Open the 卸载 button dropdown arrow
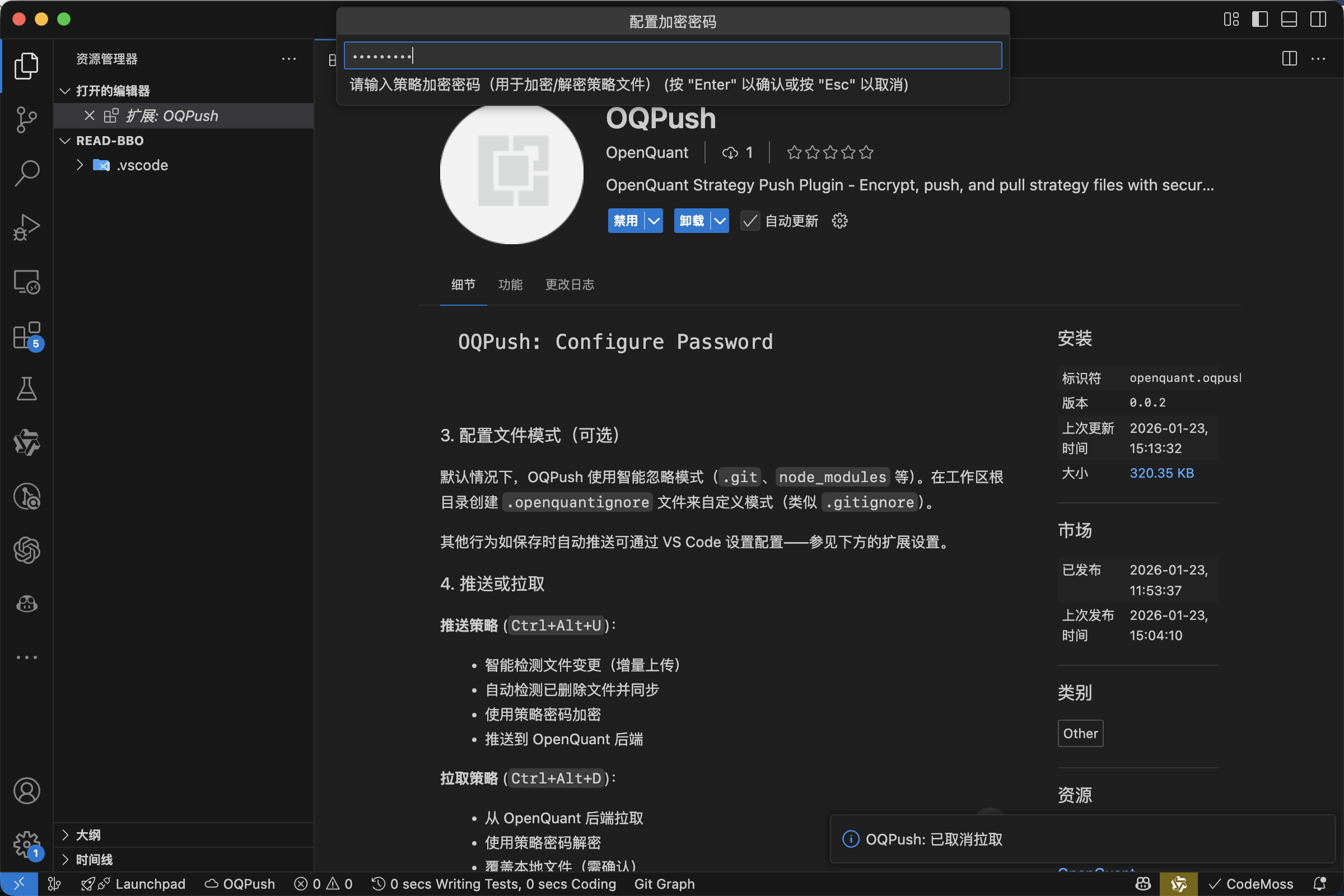Viewport: 1344px width, 896px height. (720, 221)
